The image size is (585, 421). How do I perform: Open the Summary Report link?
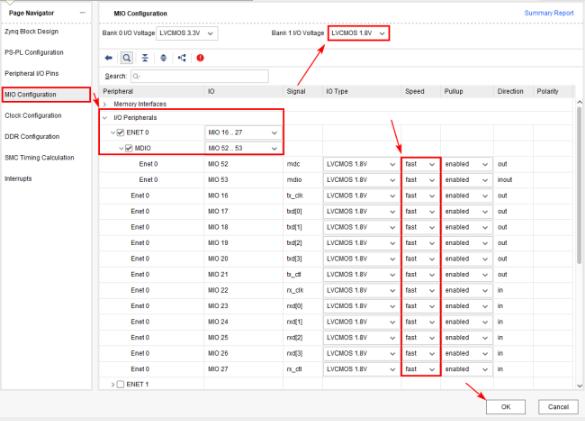tap(549, 13)
